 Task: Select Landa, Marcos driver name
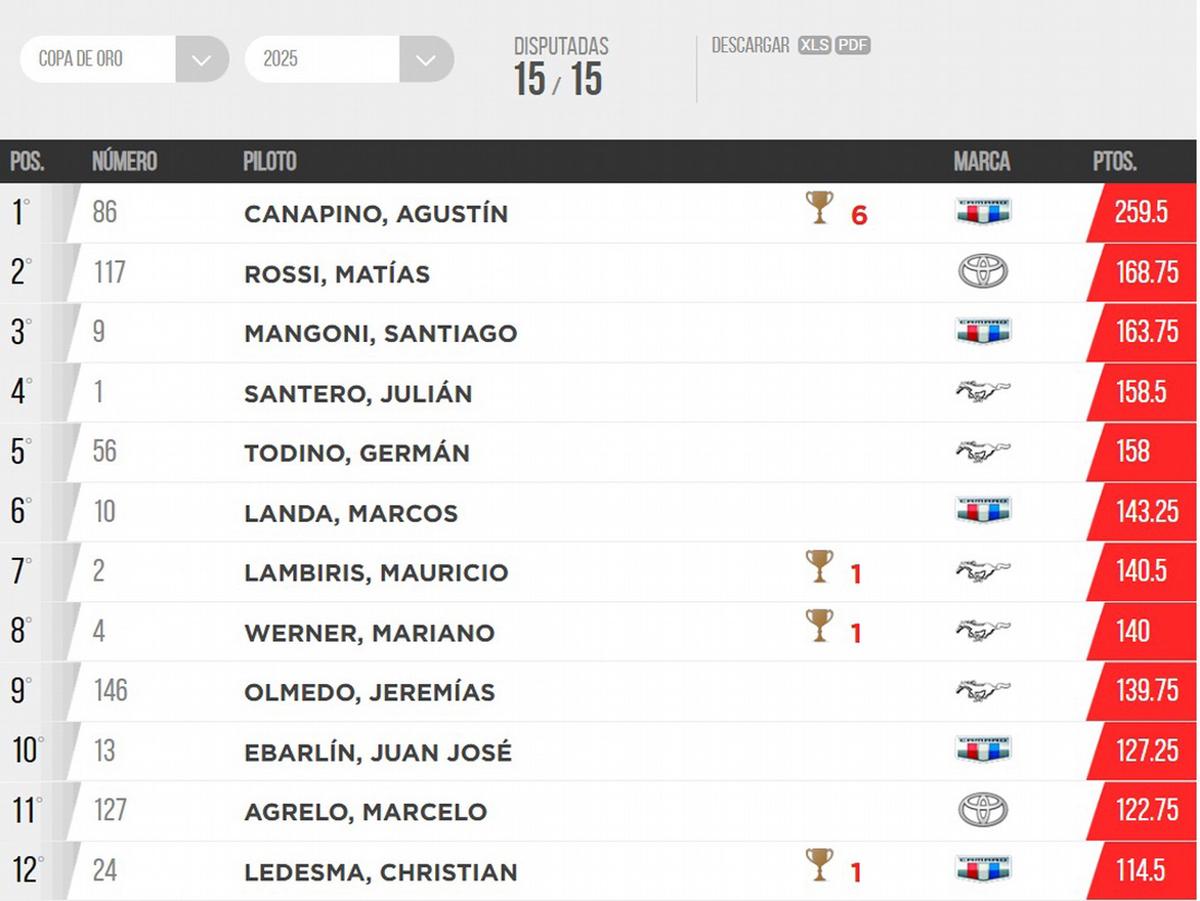pos(351,513)
